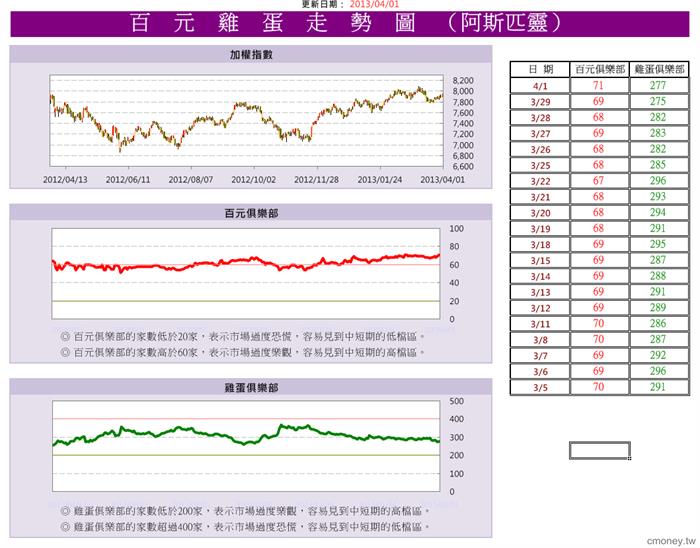Screen dimensions: 700x548
Task: Select value 292 in the 3/7 row
Action: pos(658,355)
